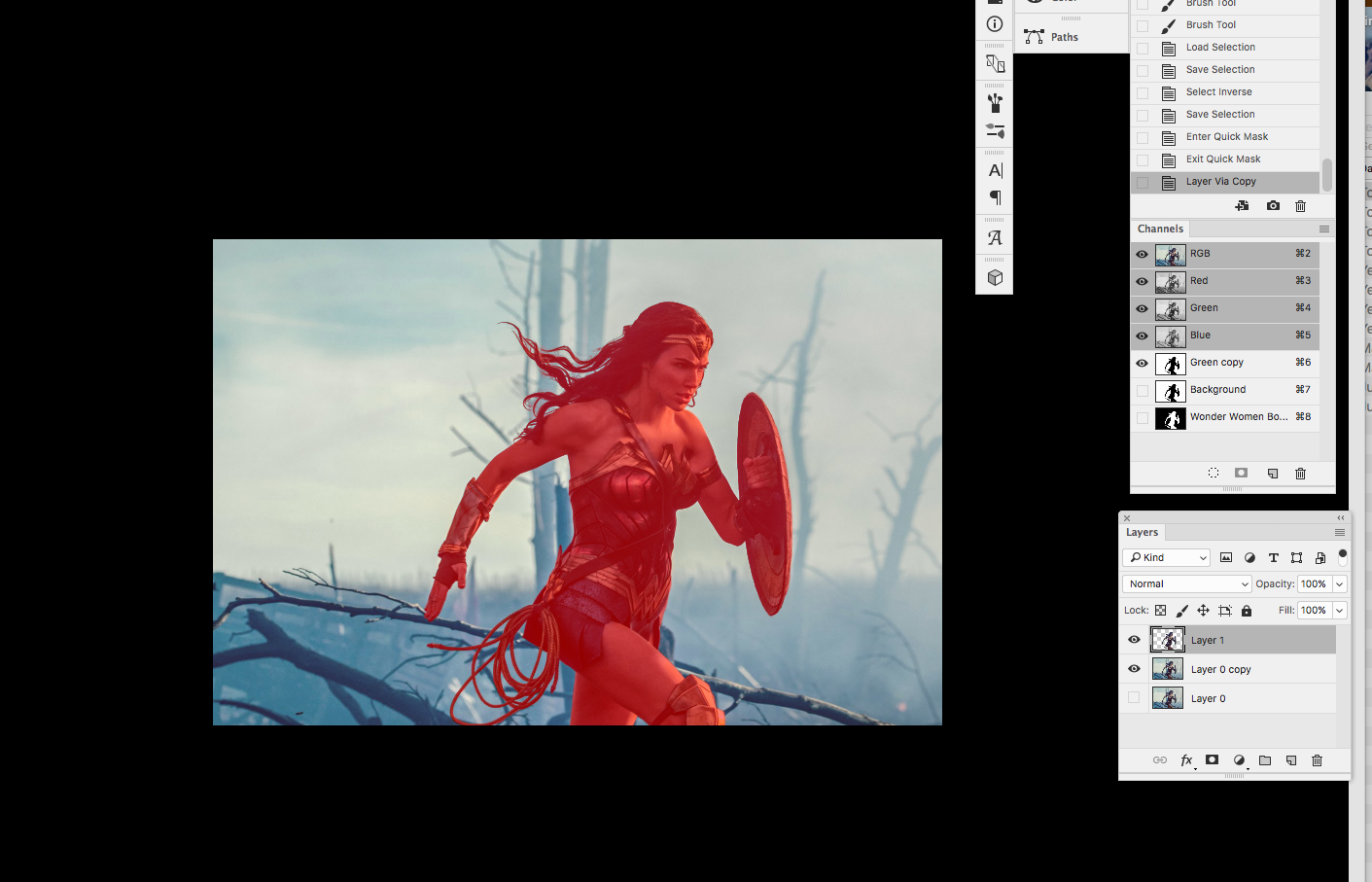This screenshot has width=1372, height=882.
Task: Open the Paragraph panel icon
Action: pyautogui.click(x=995, y=197)
